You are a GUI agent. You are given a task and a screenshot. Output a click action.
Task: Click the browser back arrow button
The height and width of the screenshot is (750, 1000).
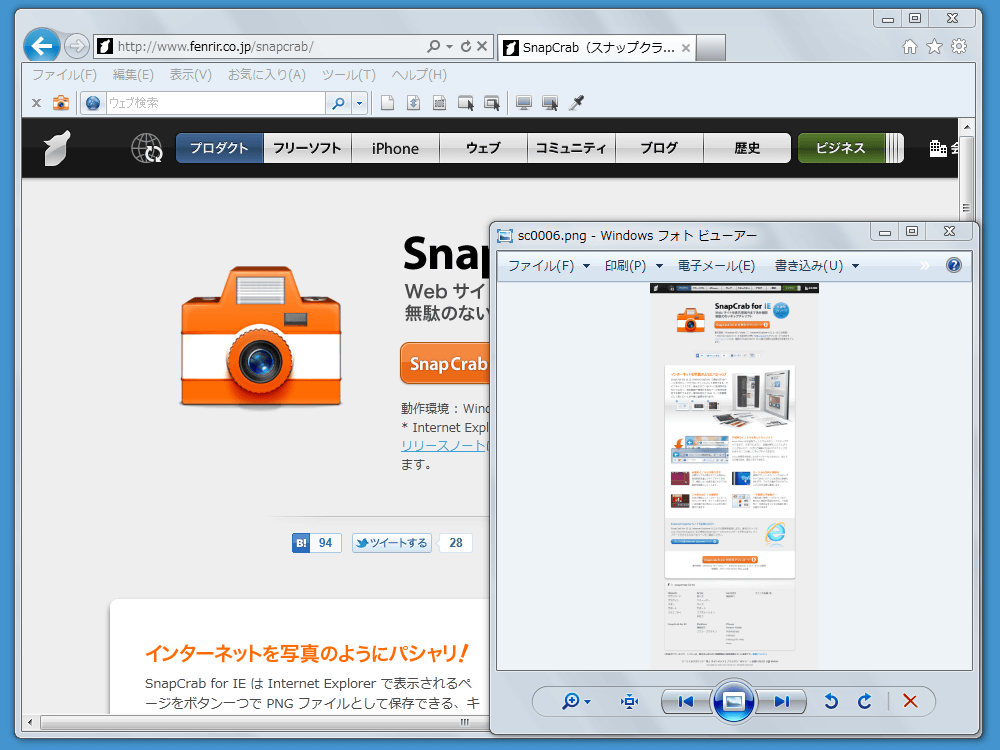[x=42, y=46]
